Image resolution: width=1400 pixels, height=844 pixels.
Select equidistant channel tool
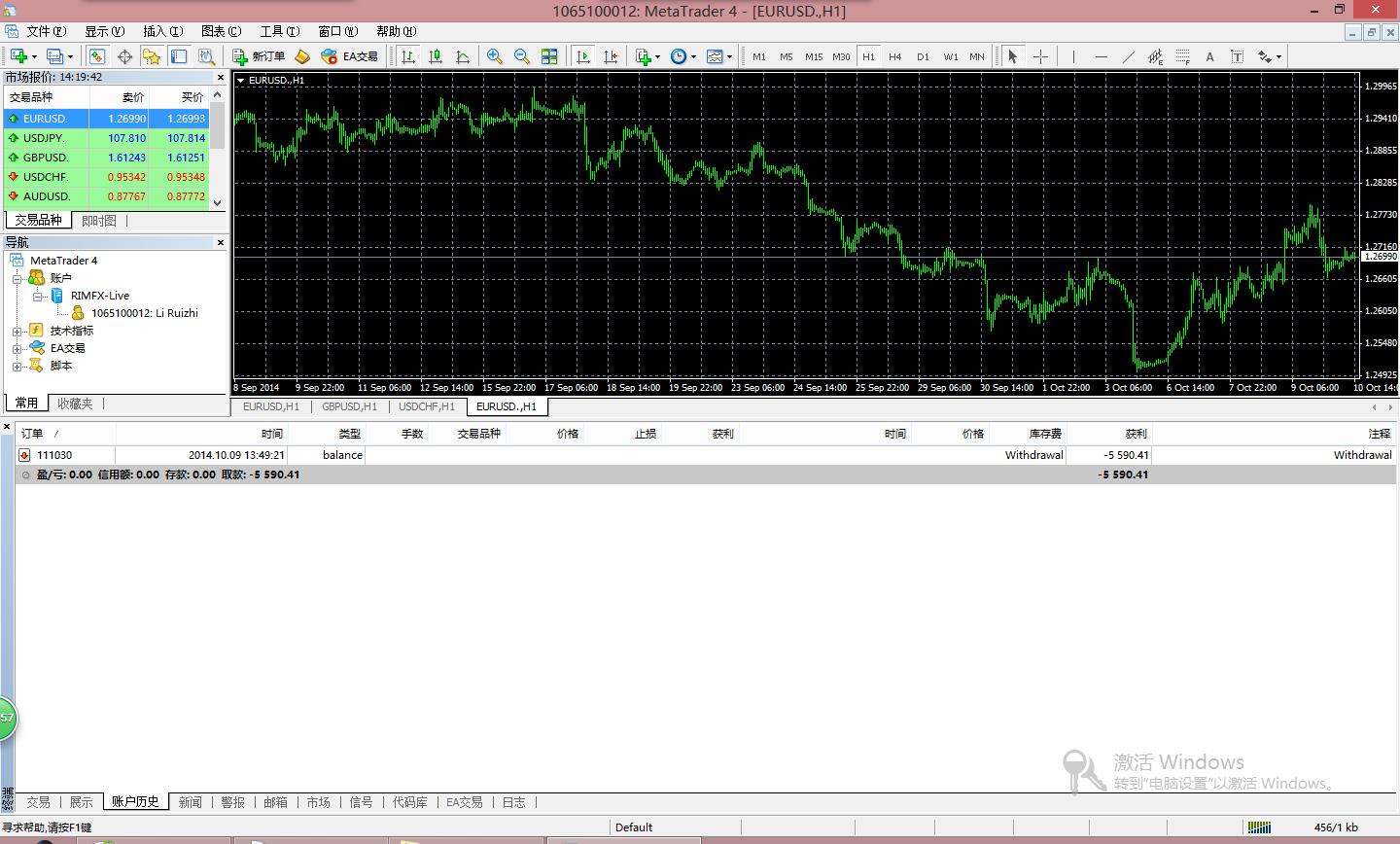click(x=1155, y=56)
